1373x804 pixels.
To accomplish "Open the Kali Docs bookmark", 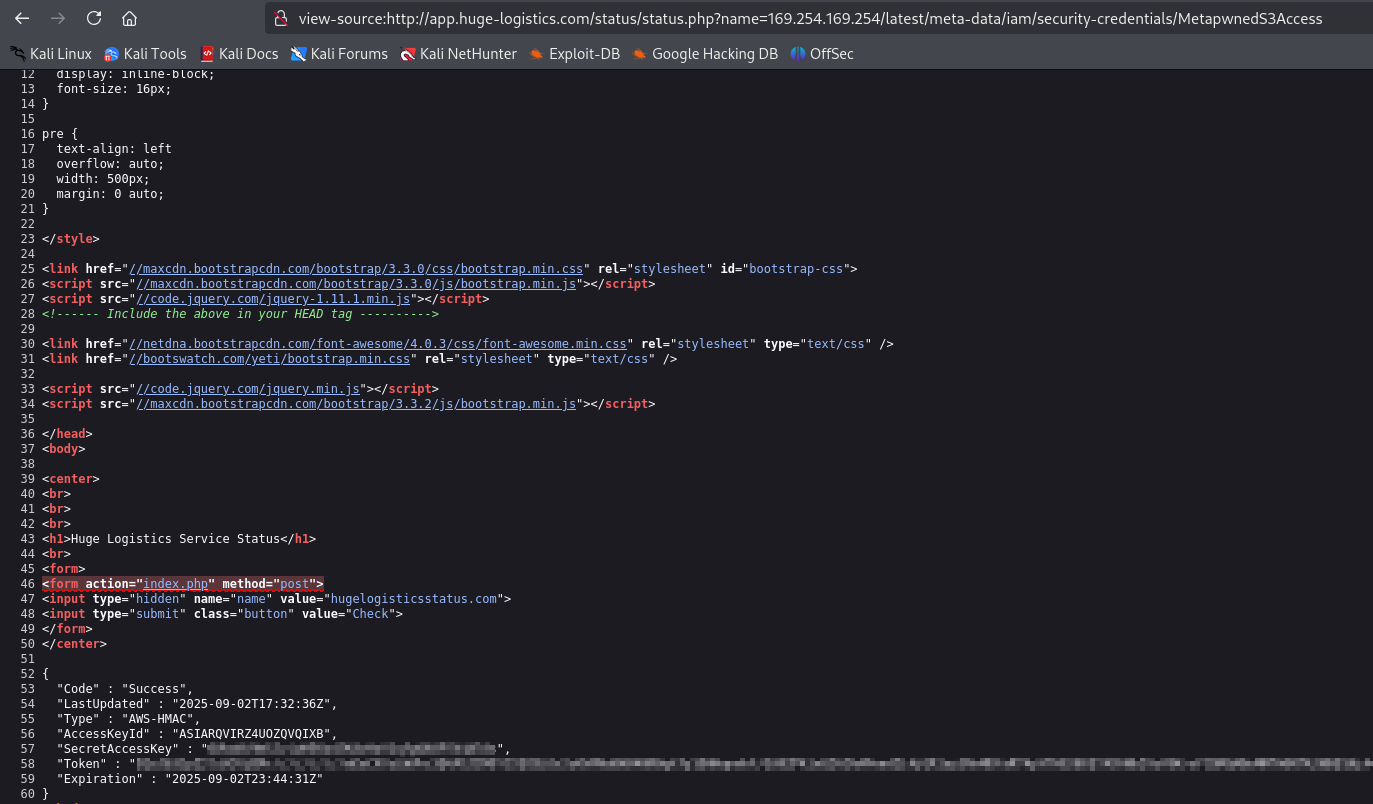I will (x=238, y=54).
